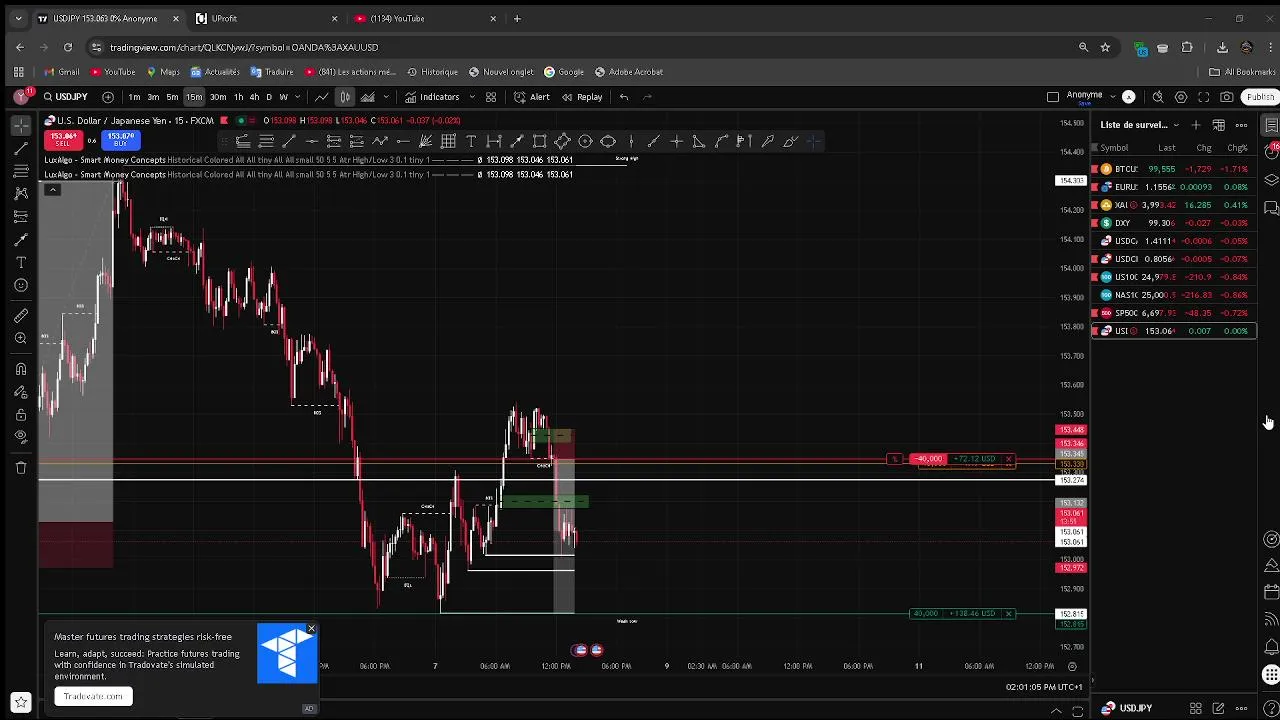
Task: Take a chart snapshot camera icon
Action: (1227, 97)
